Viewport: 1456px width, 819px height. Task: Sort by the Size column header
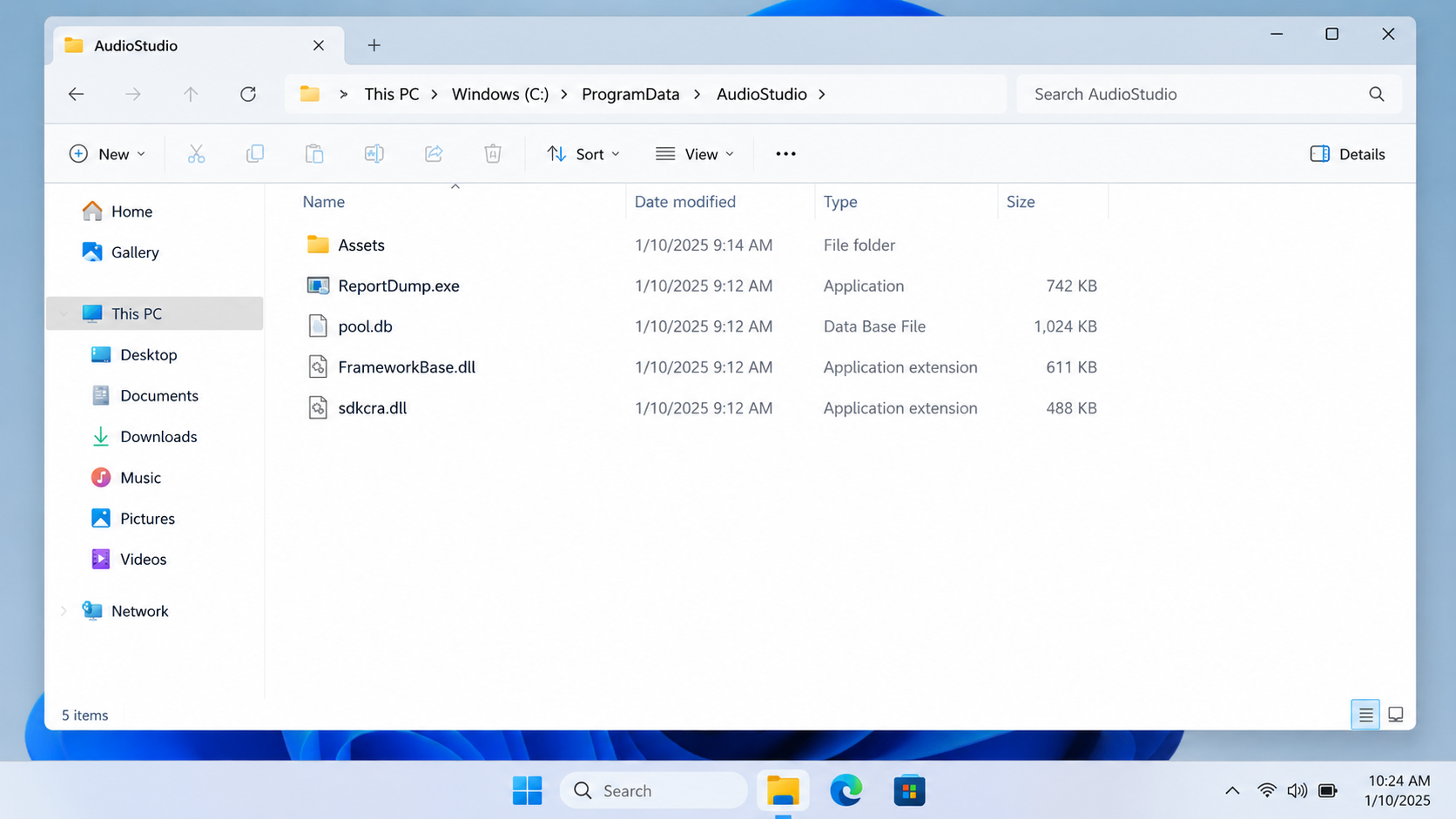(1021, 202)
